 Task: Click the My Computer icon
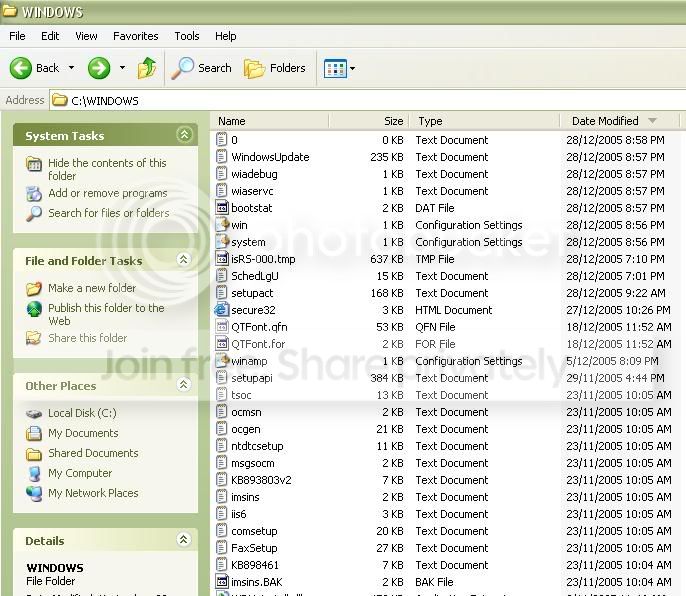tap(34, 473)
